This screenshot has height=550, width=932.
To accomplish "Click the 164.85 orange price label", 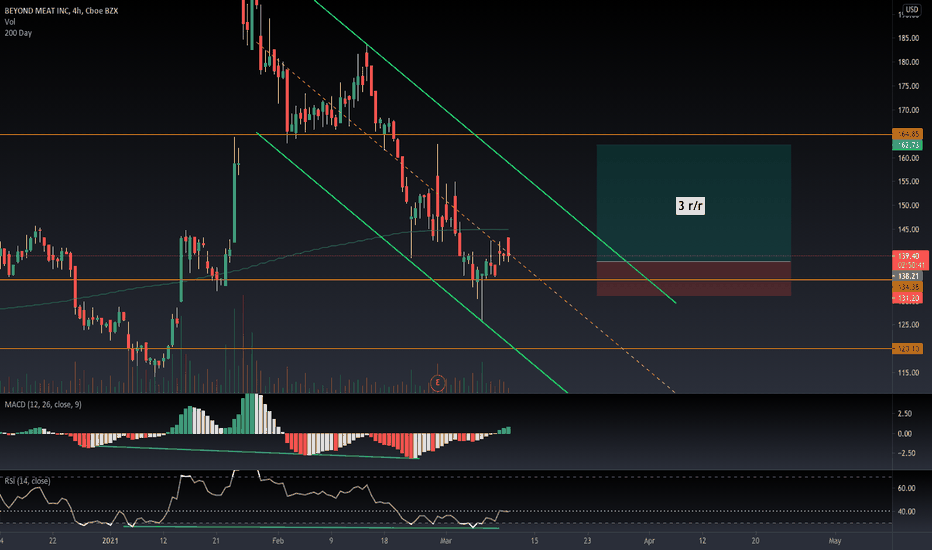I will pyautogui.click(x=908, y=134).
